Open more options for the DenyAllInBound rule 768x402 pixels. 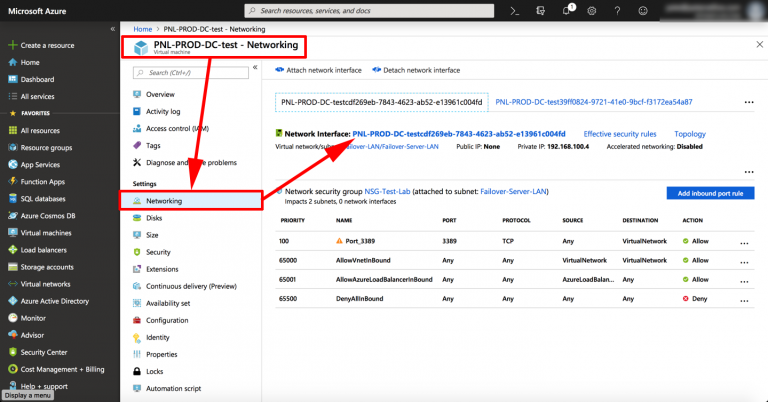(744, 300)
